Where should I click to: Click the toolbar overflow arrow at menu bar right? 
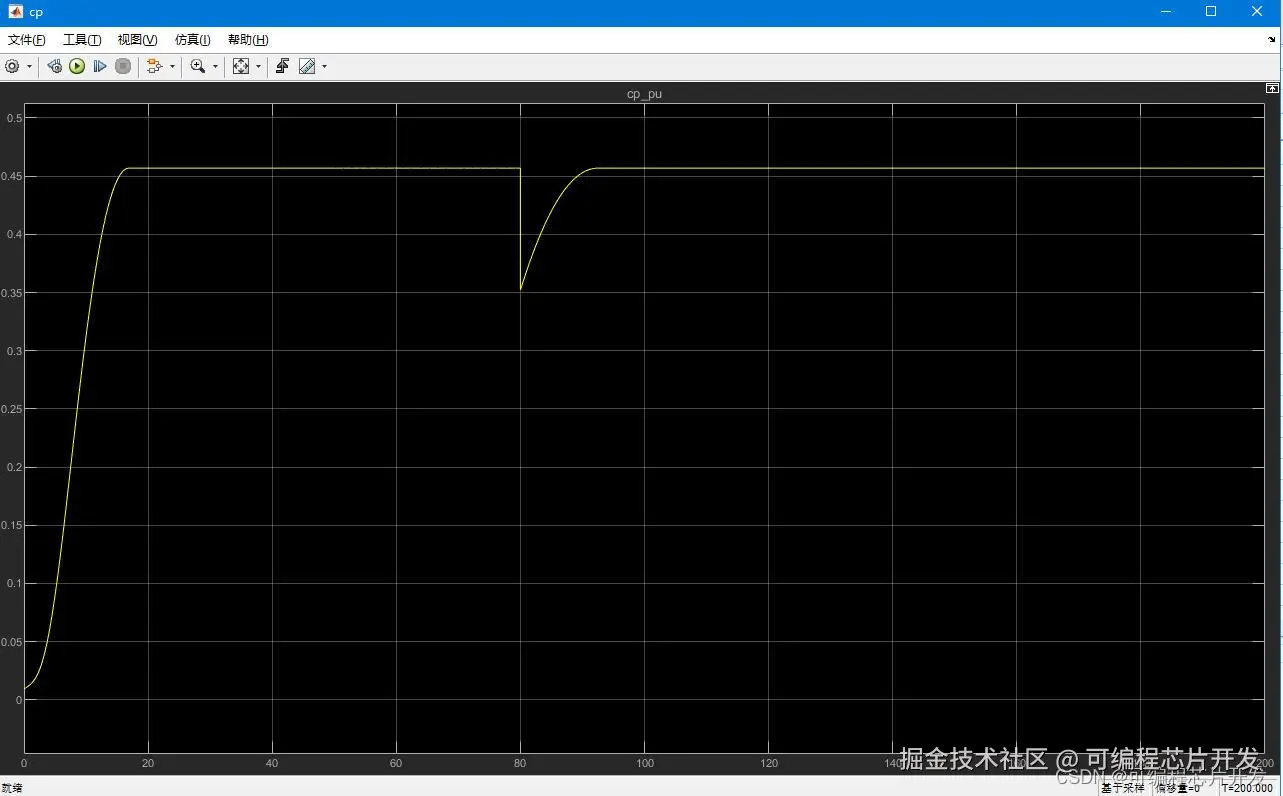1272,40
